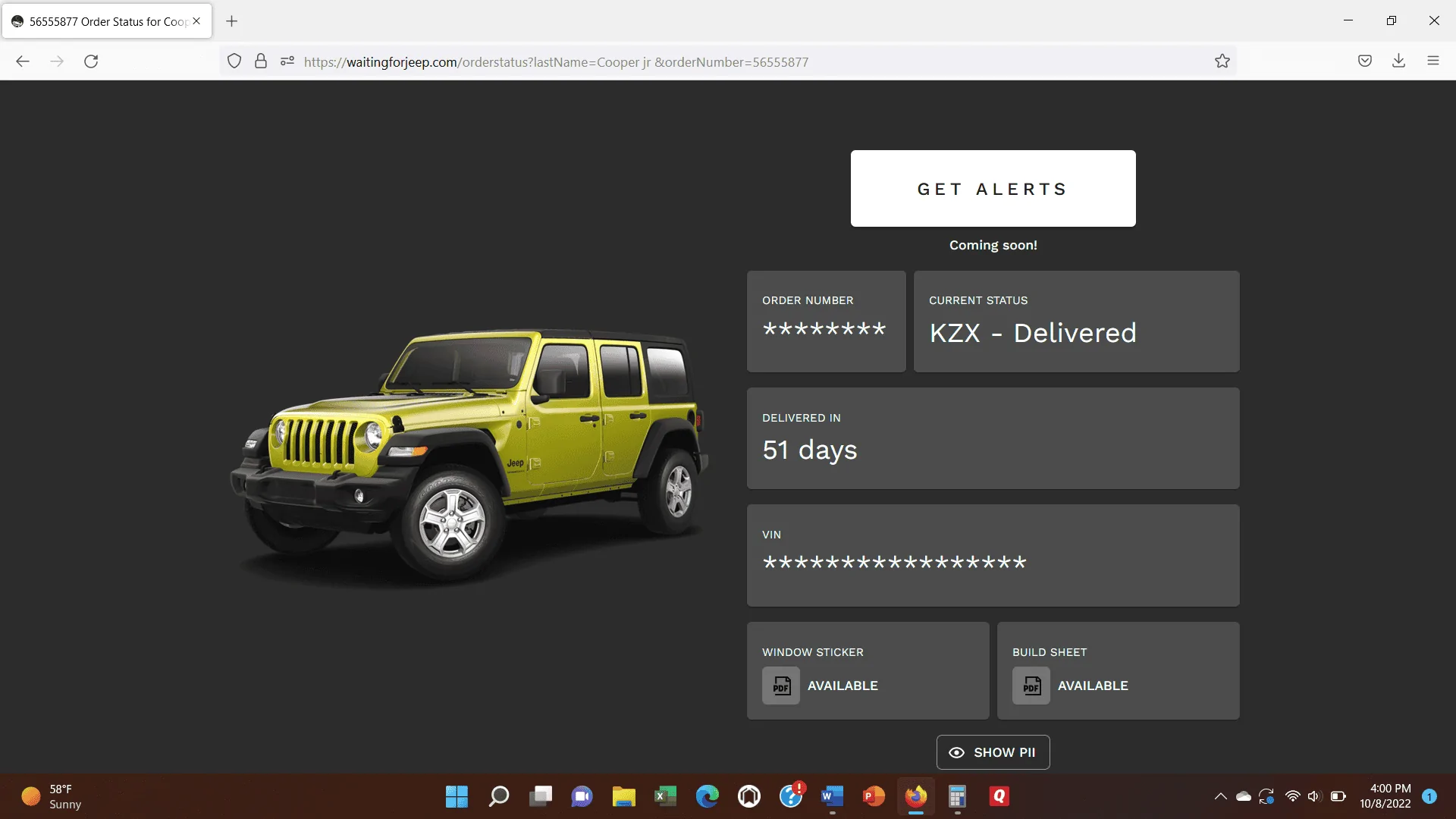Close the Order Status tab
Viewport: 1456px width, 819px height.
[x=196, y=21]
